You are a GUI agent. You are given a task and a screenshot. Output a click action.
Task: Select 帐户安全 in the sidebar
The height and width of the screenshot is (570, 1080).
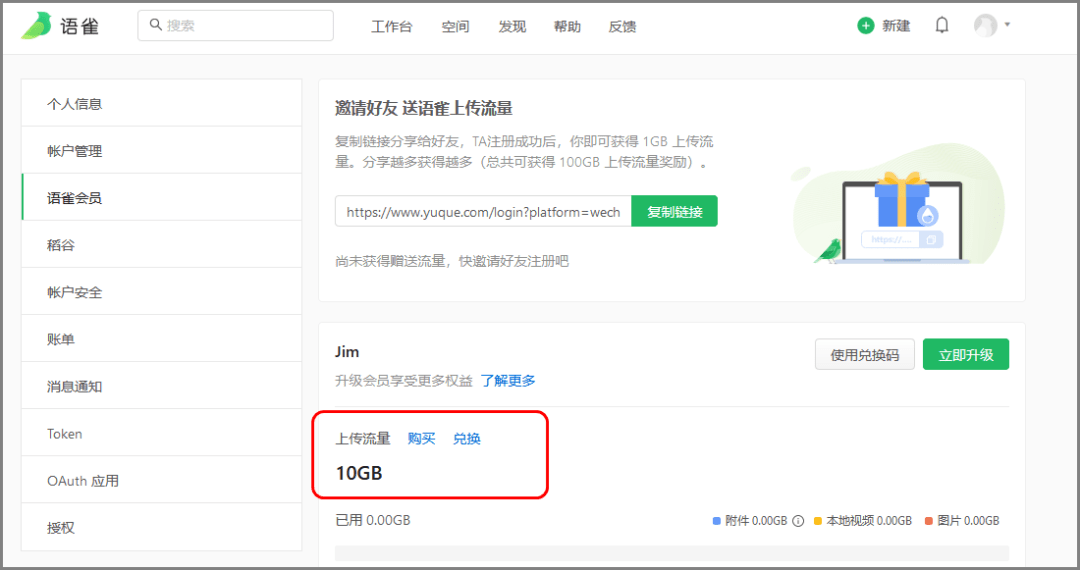coord(162,292)
